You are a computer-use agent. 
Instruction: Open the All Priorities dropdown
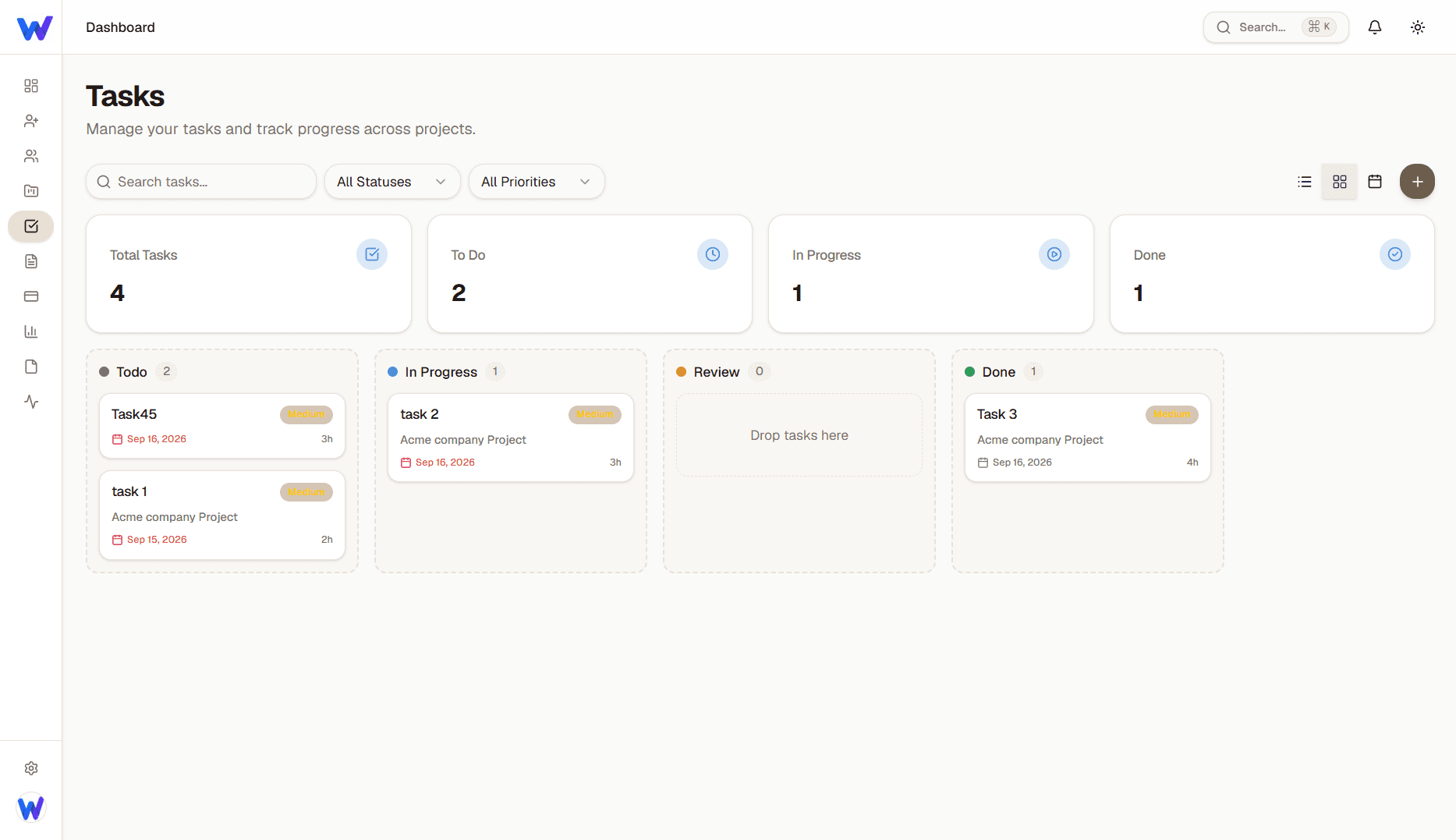537,182
